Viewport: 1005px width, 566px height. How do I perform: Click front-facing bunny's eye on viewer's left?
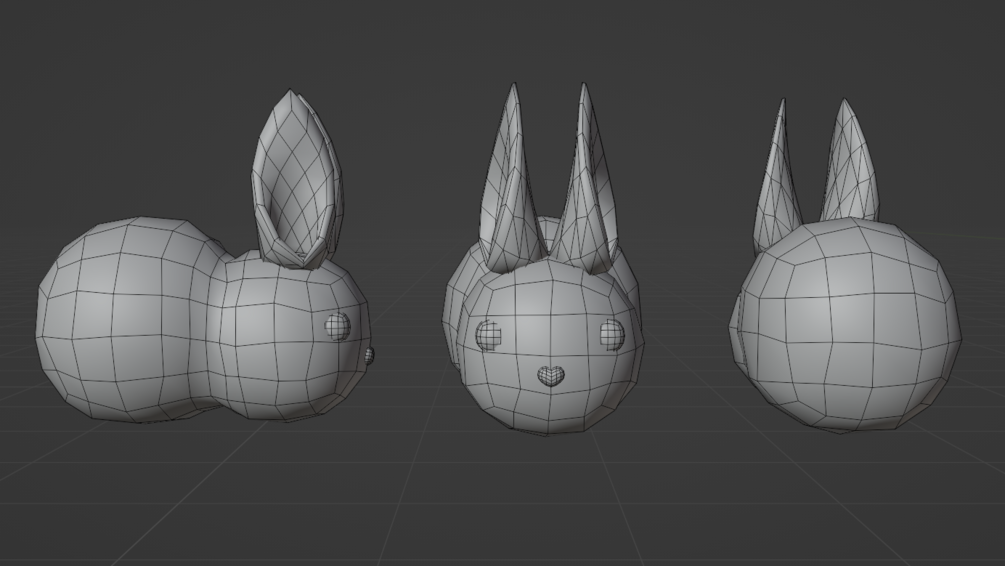488,335
